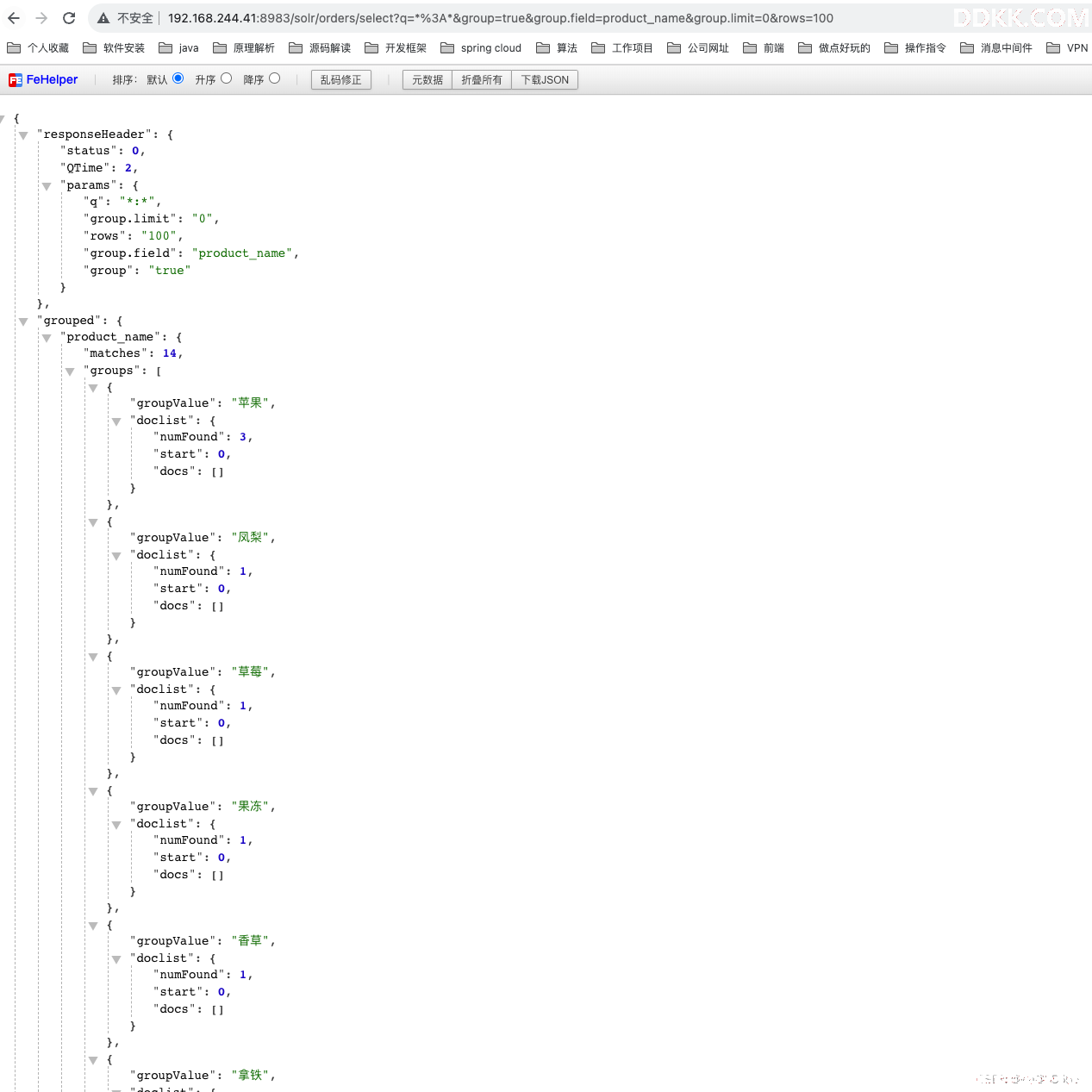Click the groupValue "果冻" string
The width and height of the screenshot is (1092, 1092).
click(x=250, y=806)
